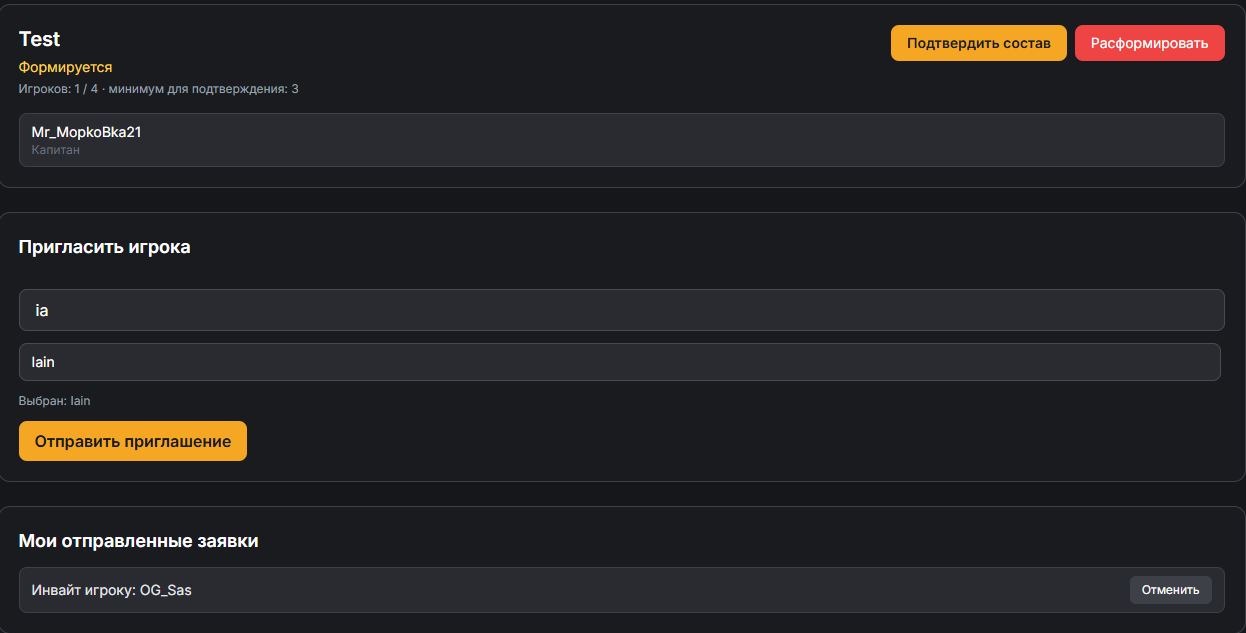
Task: Click the "Игроков: 1 / 4" counter text
Action: click(x=58, y=89)
